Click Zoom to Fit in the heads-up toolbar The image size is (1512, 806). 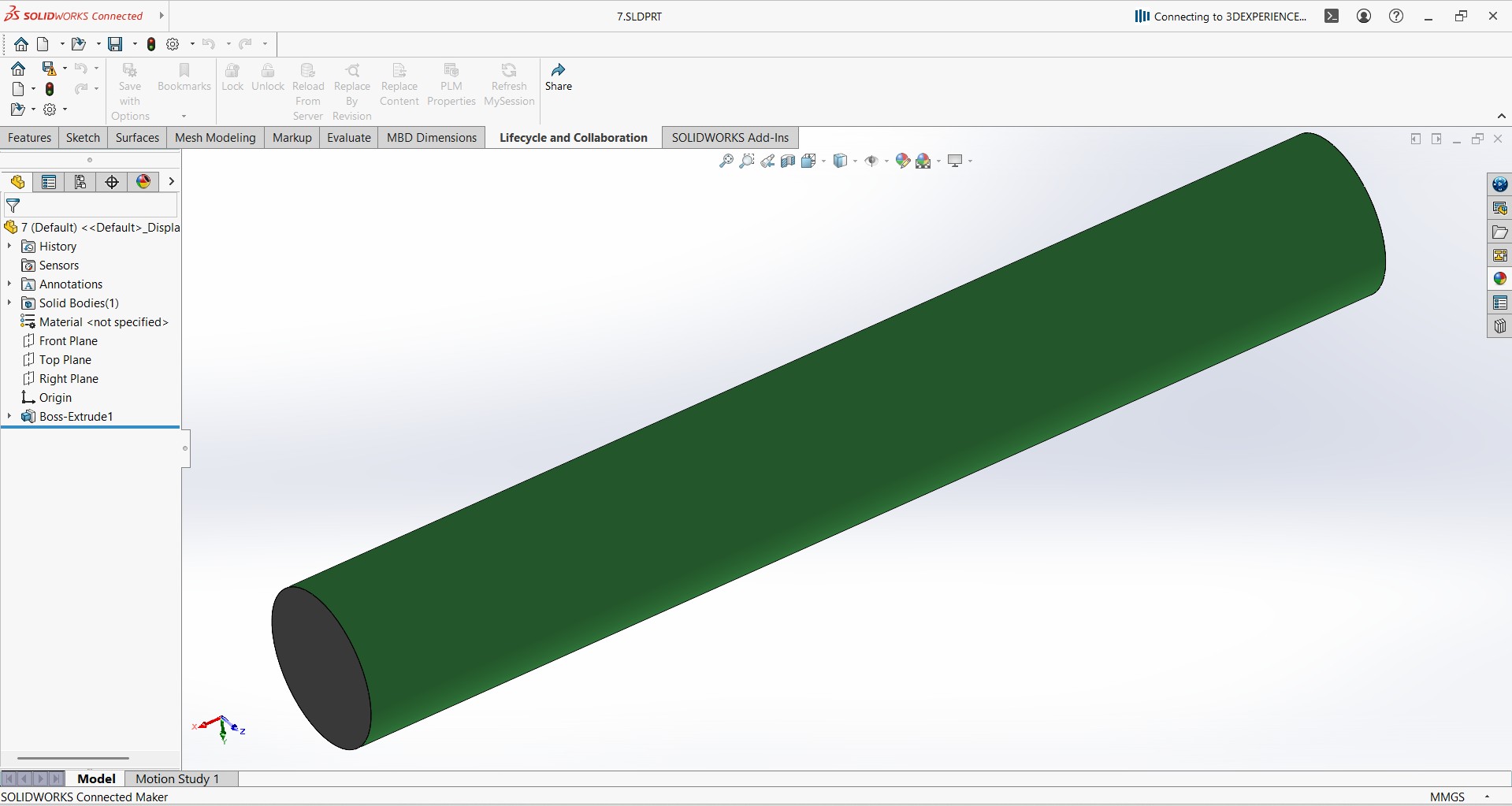[x=726, y=161]
